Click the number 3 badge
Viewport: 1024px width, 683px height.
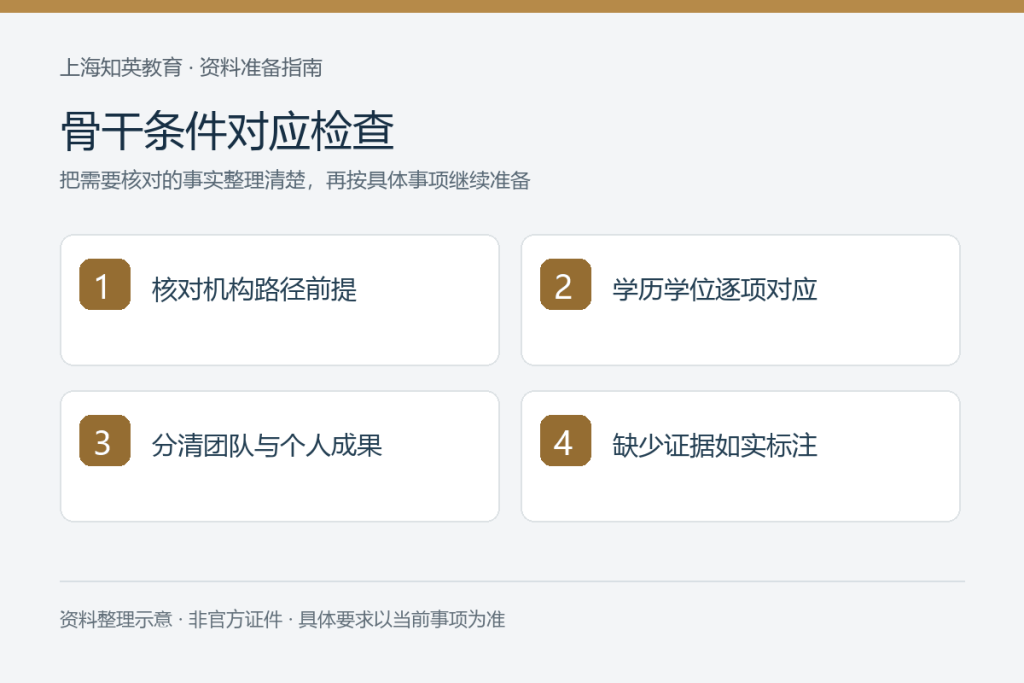point(104,440)
